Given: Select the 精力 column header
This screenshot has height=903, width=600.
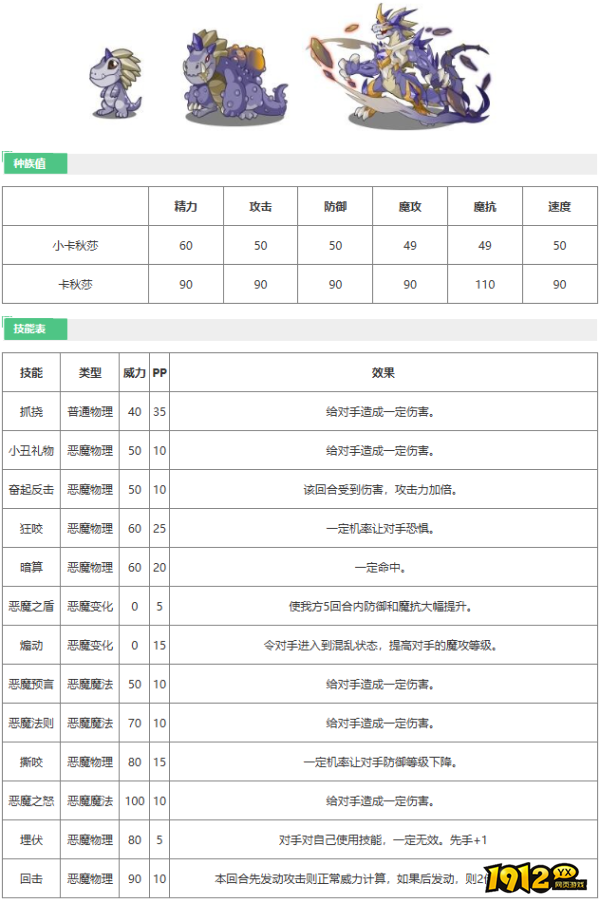Looking at the screenshot, I should coord(185,207).
